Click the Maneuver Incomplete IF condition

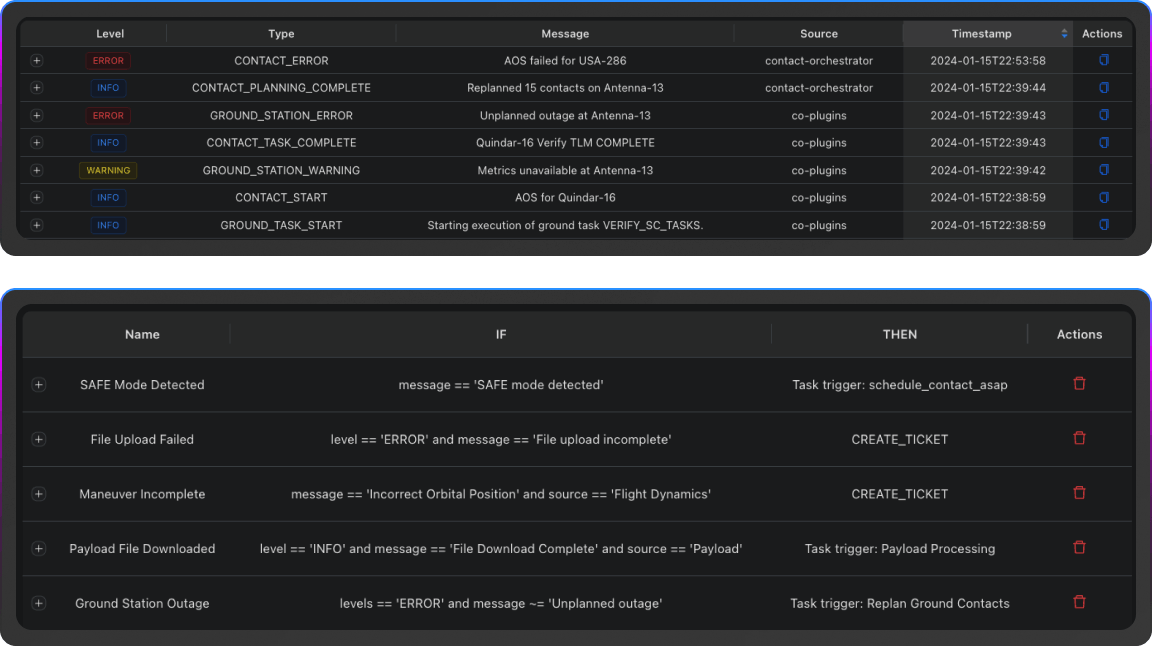click(x=501, y=494)
